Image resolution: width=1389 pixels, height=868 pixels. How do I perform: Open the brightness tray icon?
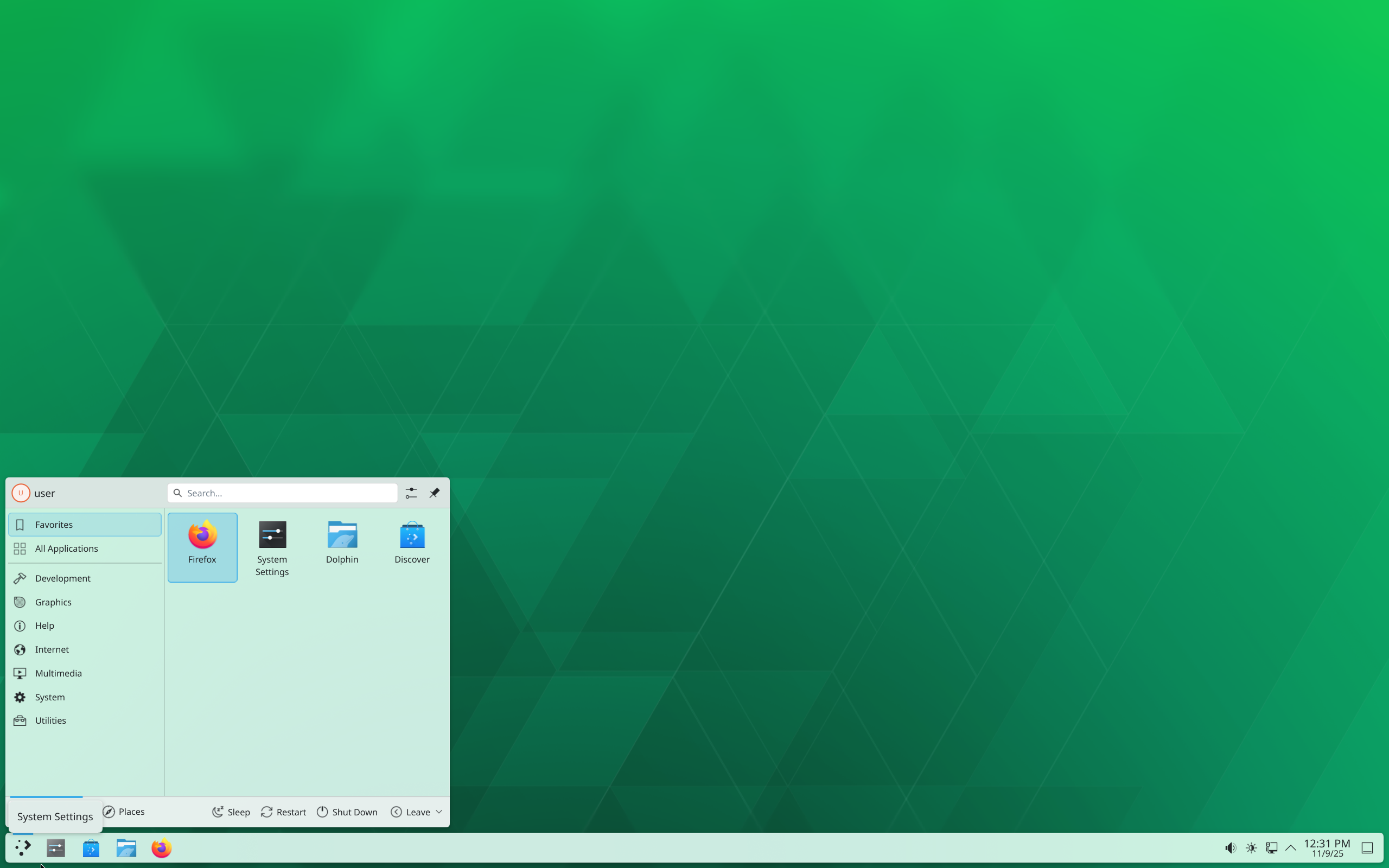tap(1251, 848)
